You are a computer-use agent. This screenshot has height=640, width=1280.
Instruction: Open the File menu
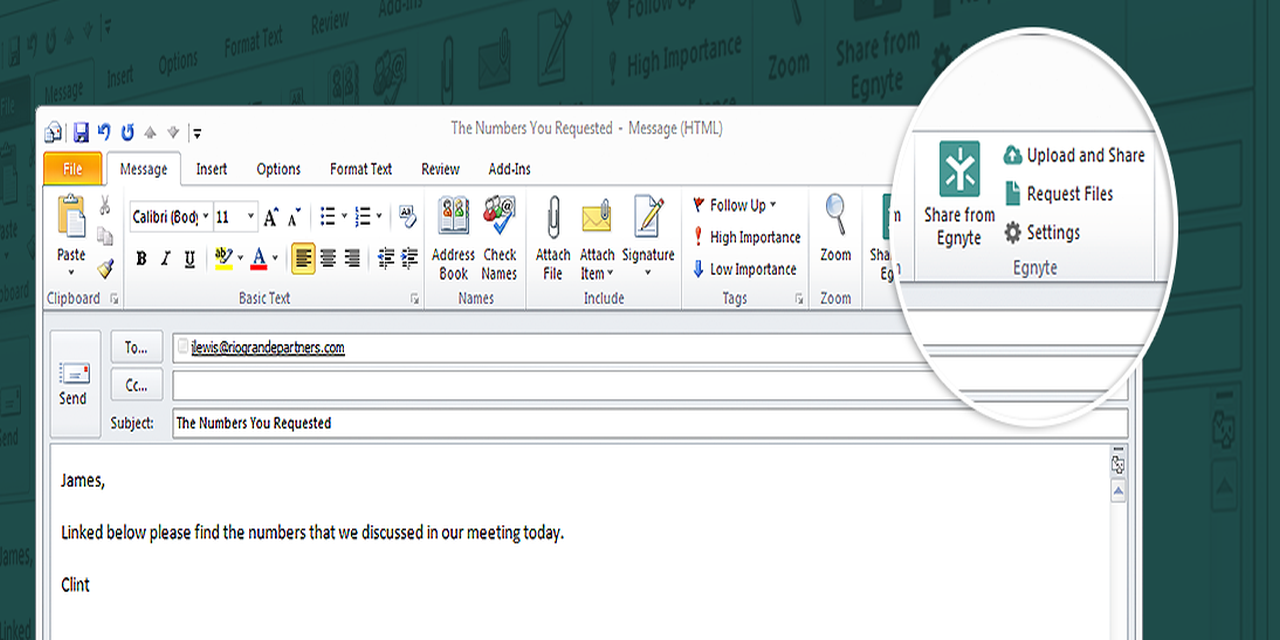pos(72,169)
